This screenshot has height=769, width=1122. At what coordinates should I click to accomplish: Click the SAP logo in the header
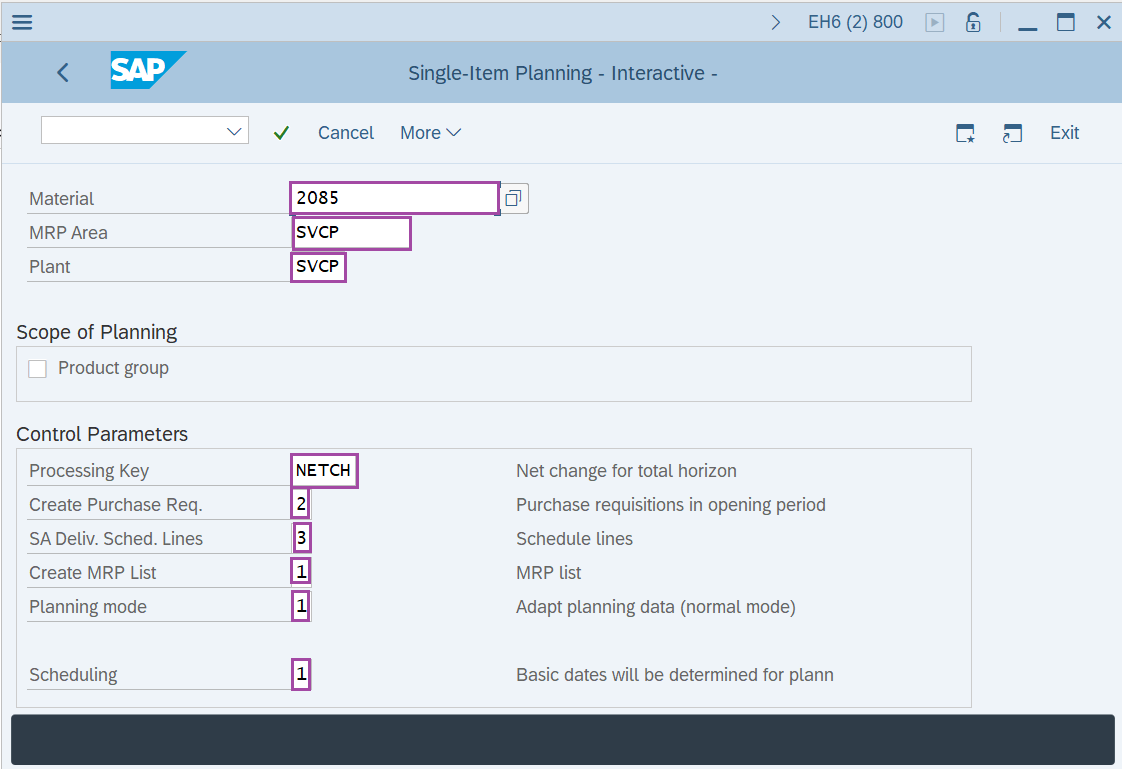pos(148,72)
